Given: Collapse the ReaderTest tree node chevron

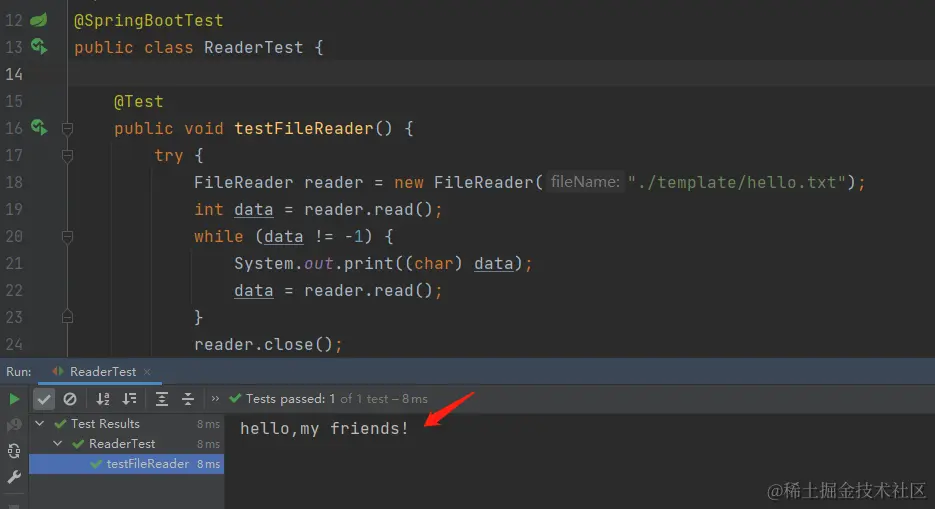Looking at the screenshot, I should click(57, 443).
